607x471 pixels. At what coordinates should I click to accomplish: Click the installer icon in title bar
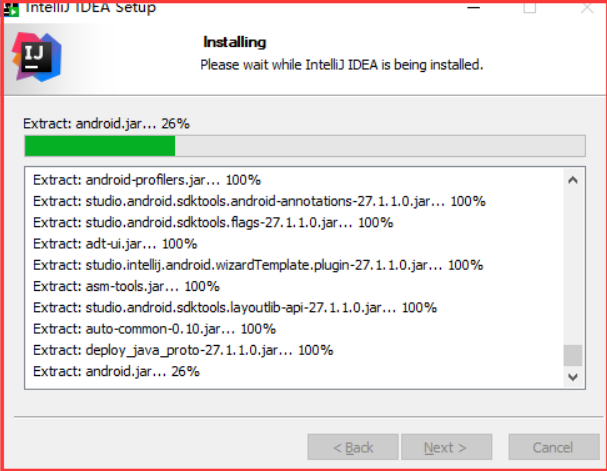[x=11, y=9]
